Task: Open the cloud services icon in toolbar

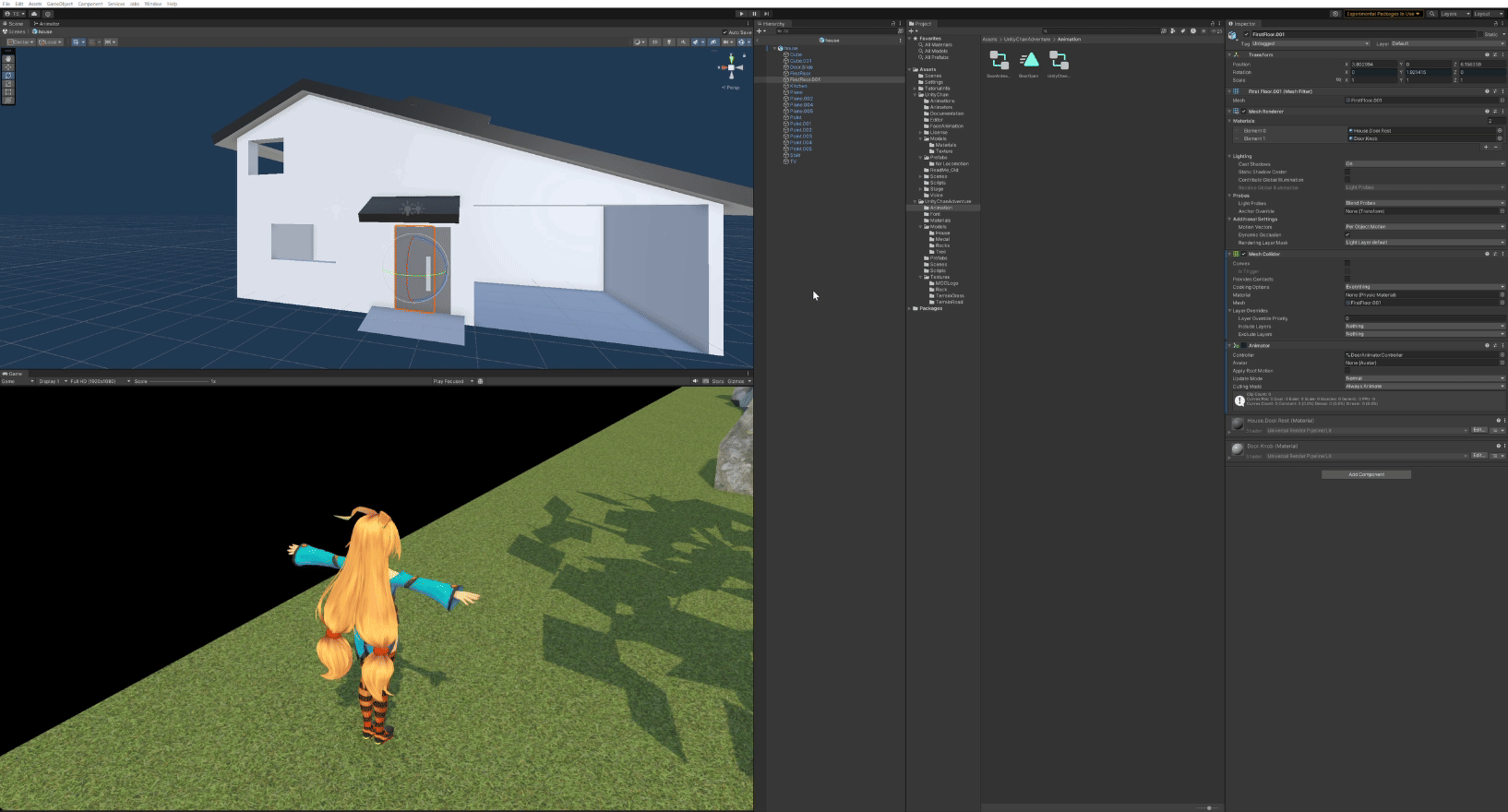Action: (34, 14)
